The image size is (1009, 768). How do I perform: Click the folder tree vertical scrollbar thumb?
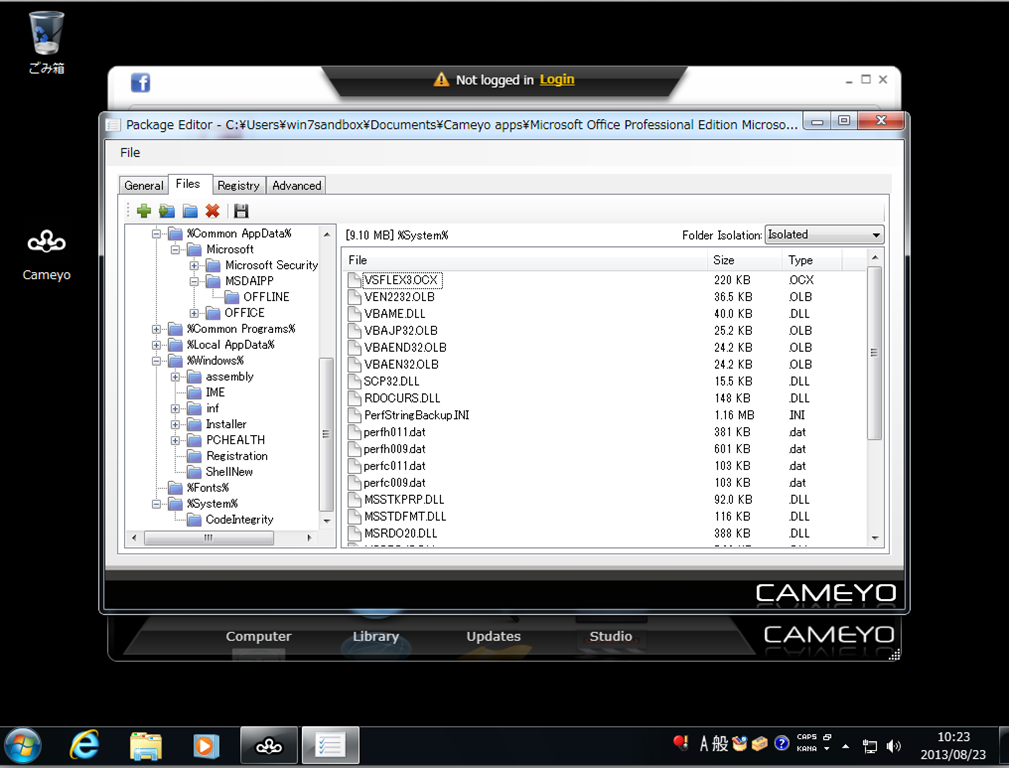326,434
